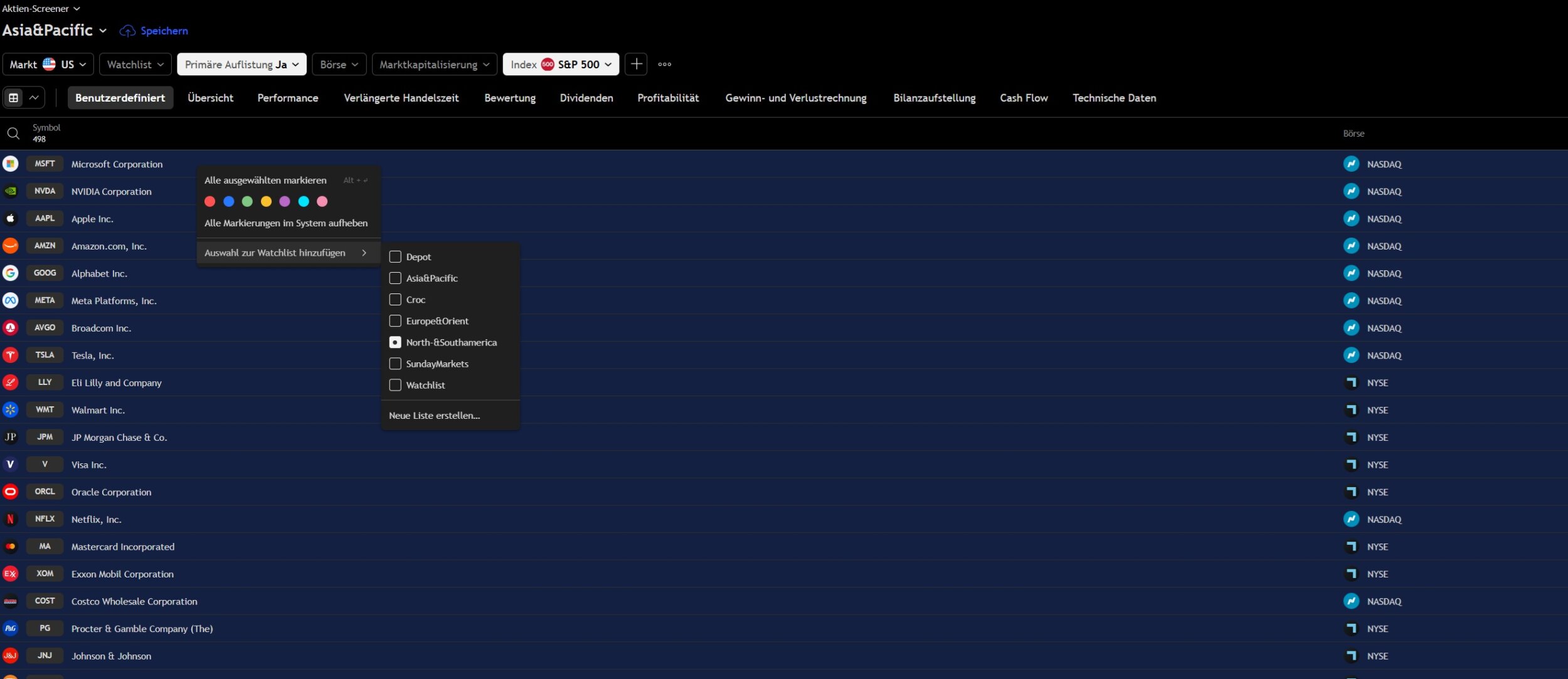Click the Tesla logo icon
The width and height of the screenshot is (1568, 679).
[10, 355]
